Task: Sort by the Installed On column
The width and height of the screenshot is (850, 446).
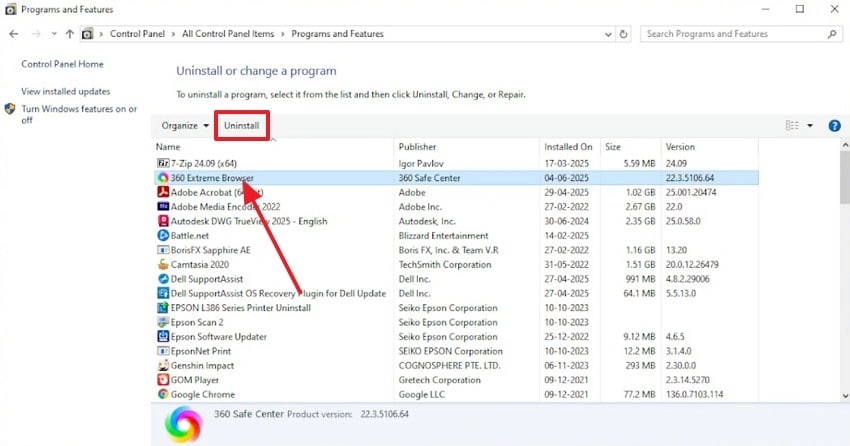Action: point(570,147)
